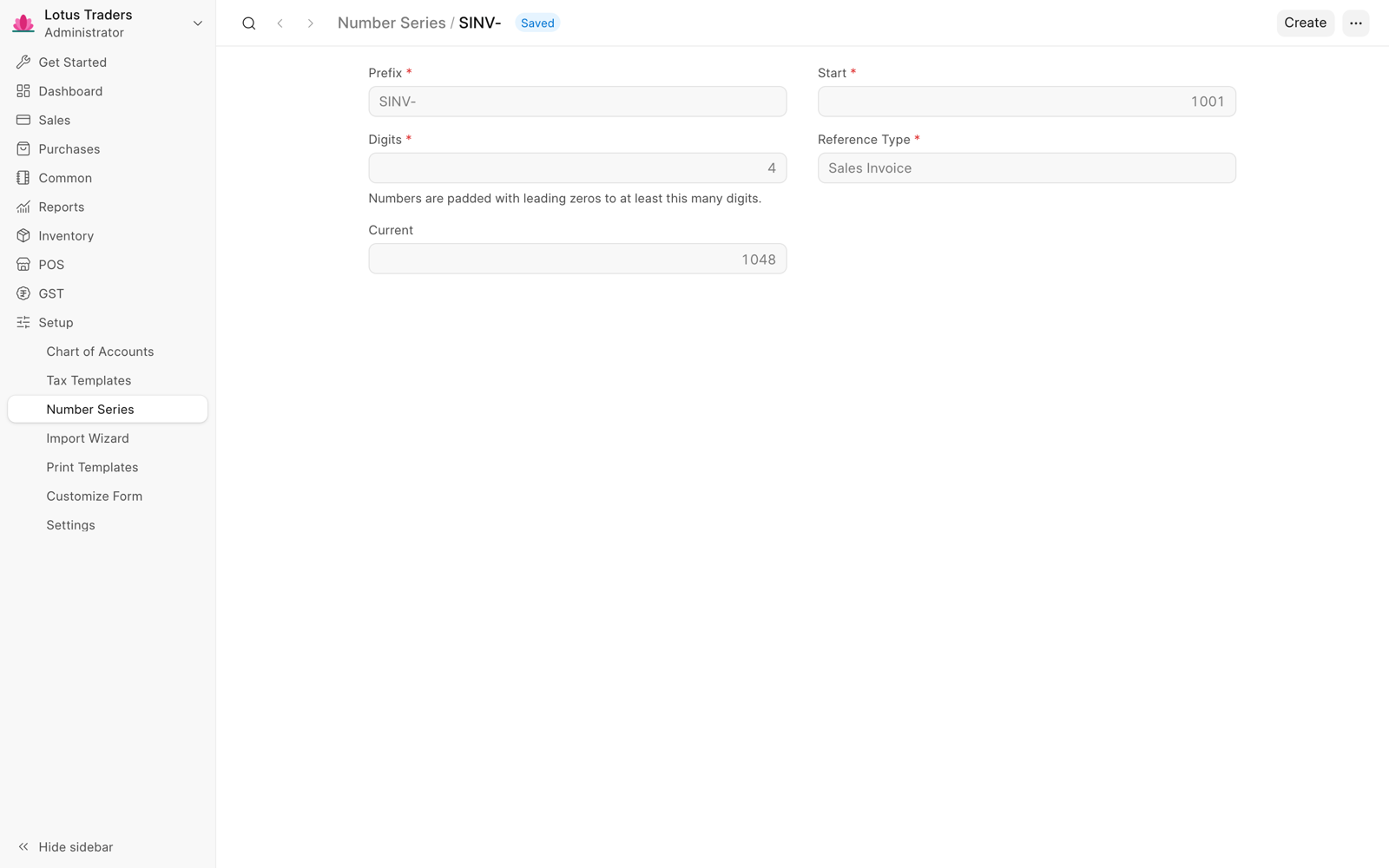Click the Current field 1048
Image resolution: width=1389 pixels, height=868 pixels.
pyautogui.click(x=577, y=259)
